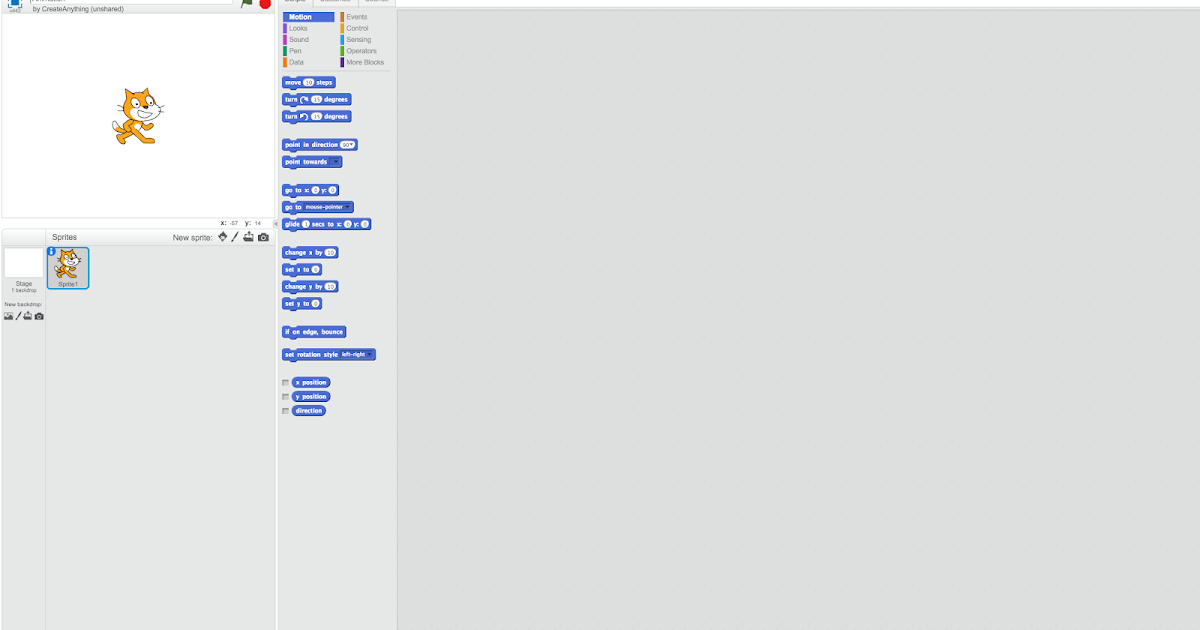
Task: Click 'New backdrop:' label
Action: pyautogui.click(x=23, y=305)
